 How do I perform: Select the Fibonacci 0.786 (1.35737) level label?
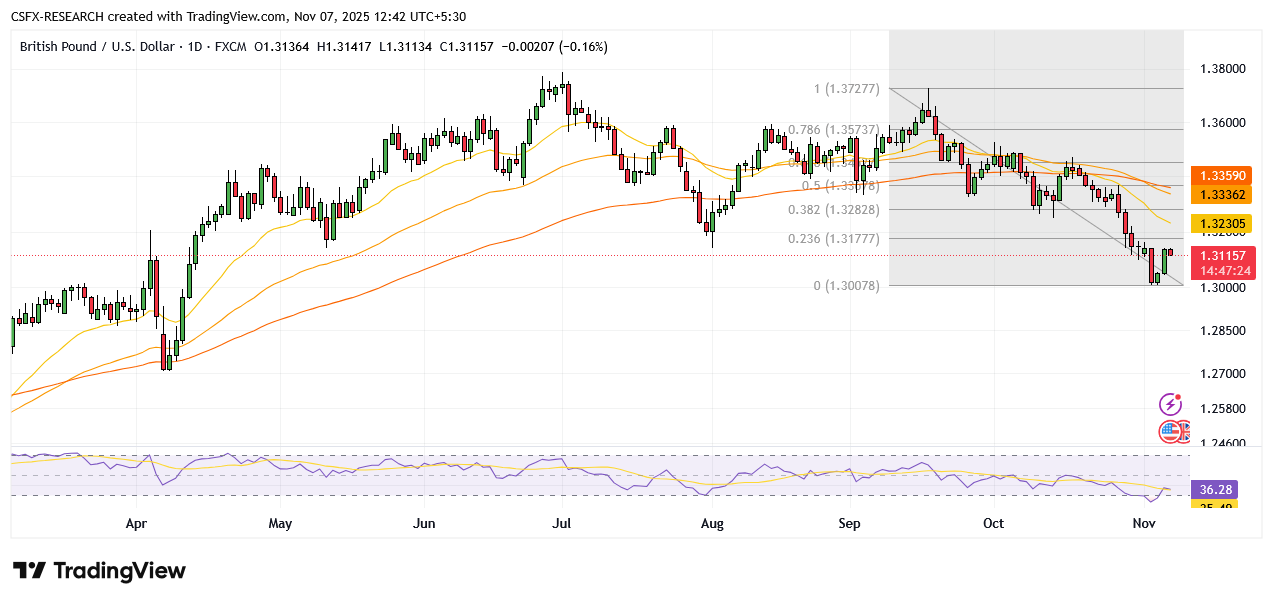833,130
